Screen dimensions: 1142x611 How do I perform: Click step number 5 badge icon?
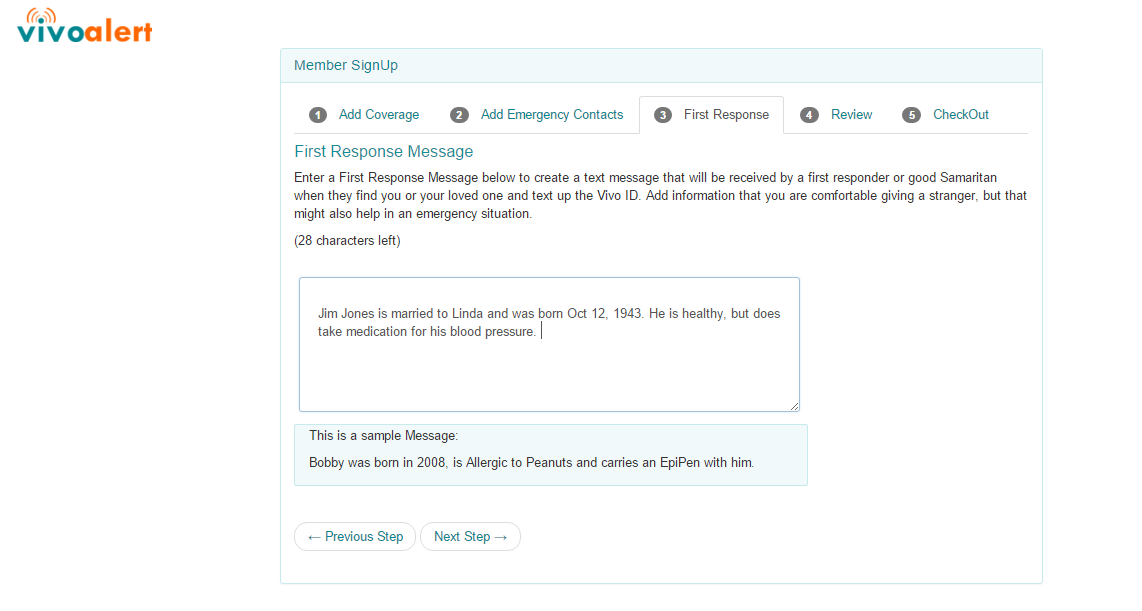pos(911,115)
